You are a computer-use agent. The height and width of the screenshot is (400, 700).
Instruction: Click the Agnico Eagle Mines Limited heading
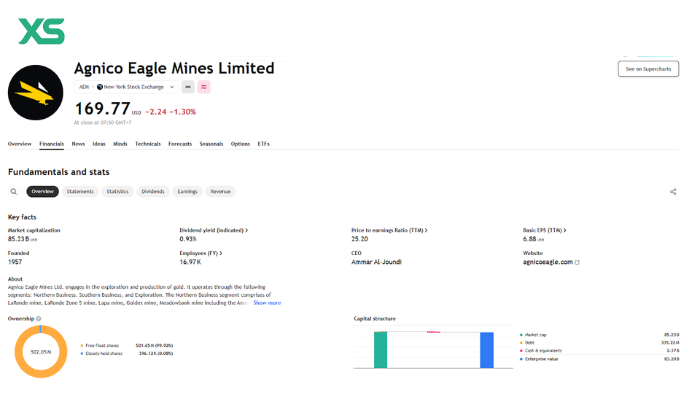pyautogui.click(x=174, y=68)
